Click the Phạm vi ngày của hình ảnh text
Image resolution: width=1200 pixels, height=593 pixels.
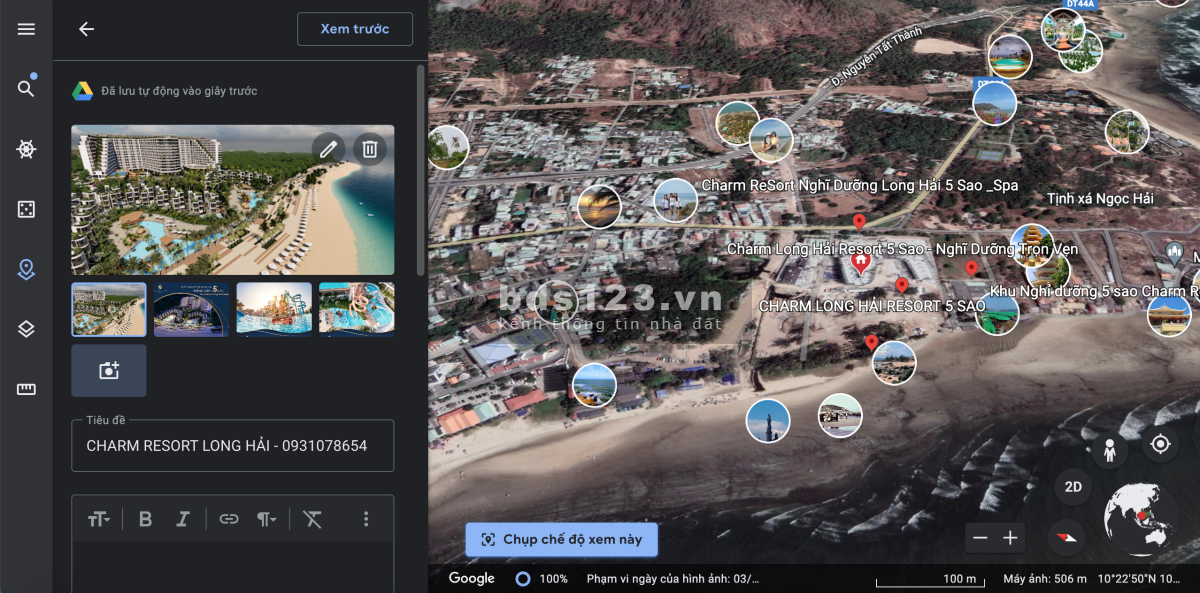click(x=673, y=579)
